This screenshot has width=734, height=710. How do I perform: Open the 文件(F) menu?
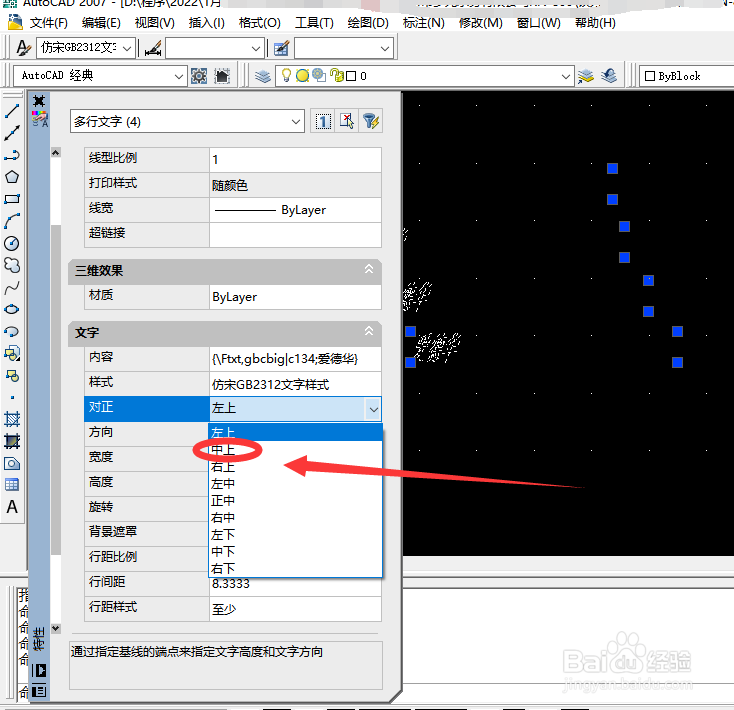(49, 22)
